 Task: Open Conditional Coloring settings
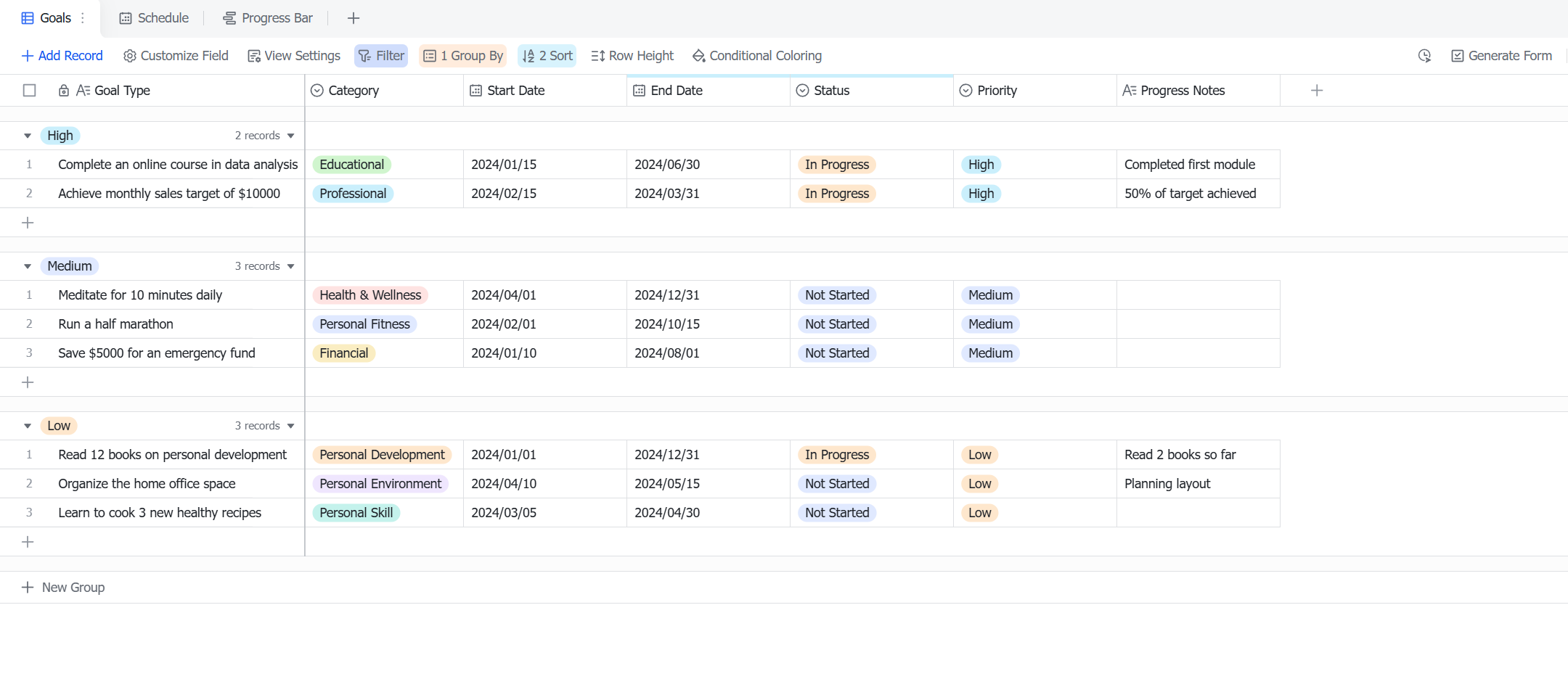tap(757, 56)
